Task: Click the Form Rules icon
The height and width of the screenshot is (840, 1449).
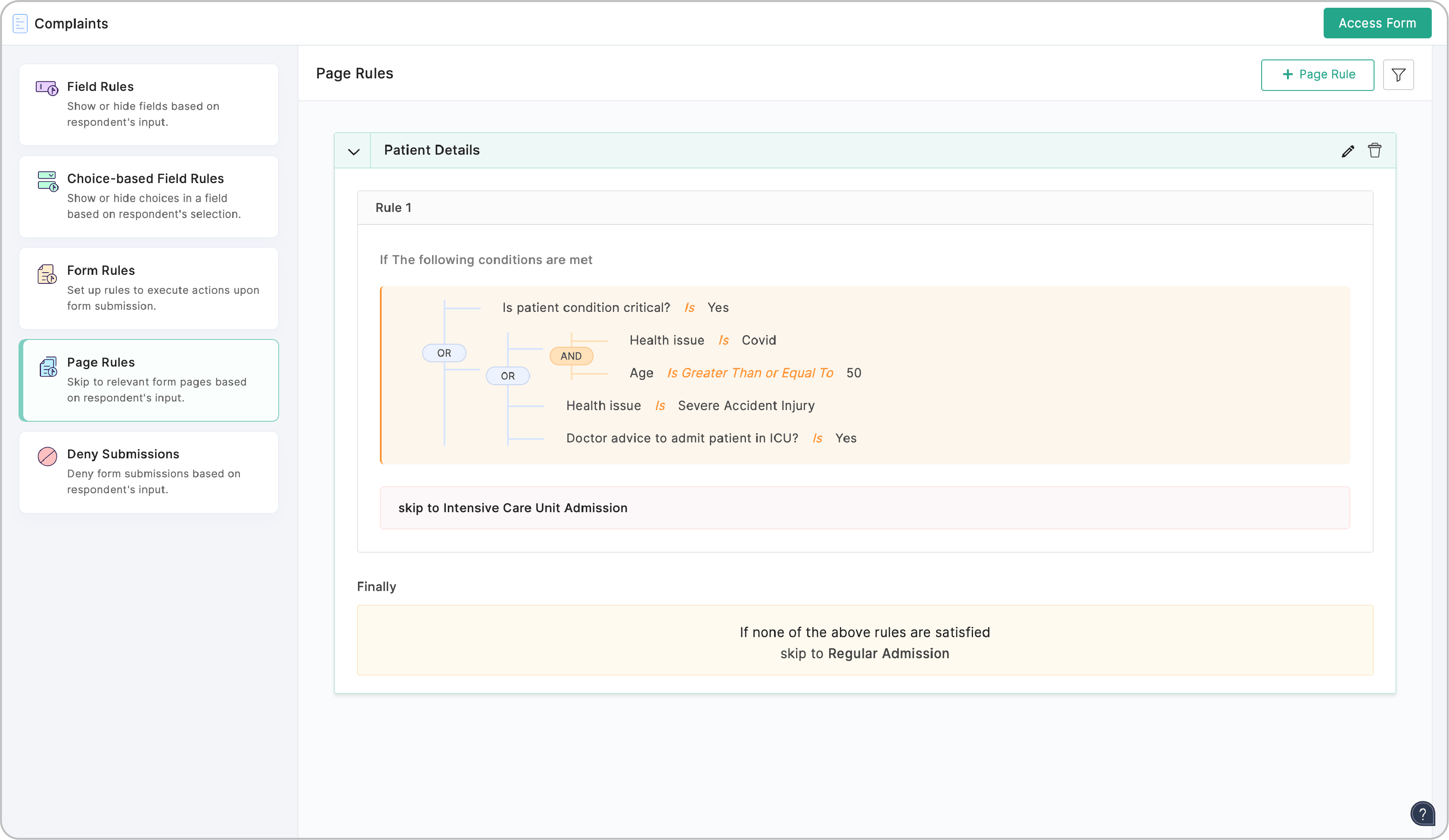Action: click(x=47, y=274)
